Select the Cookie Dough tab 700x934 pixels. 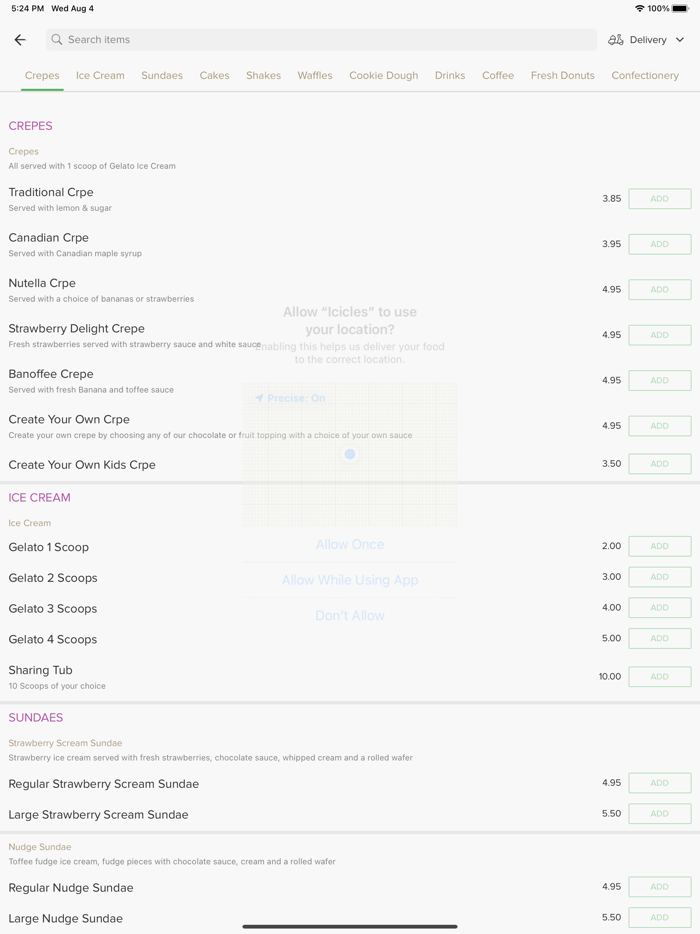coord(384,75)
